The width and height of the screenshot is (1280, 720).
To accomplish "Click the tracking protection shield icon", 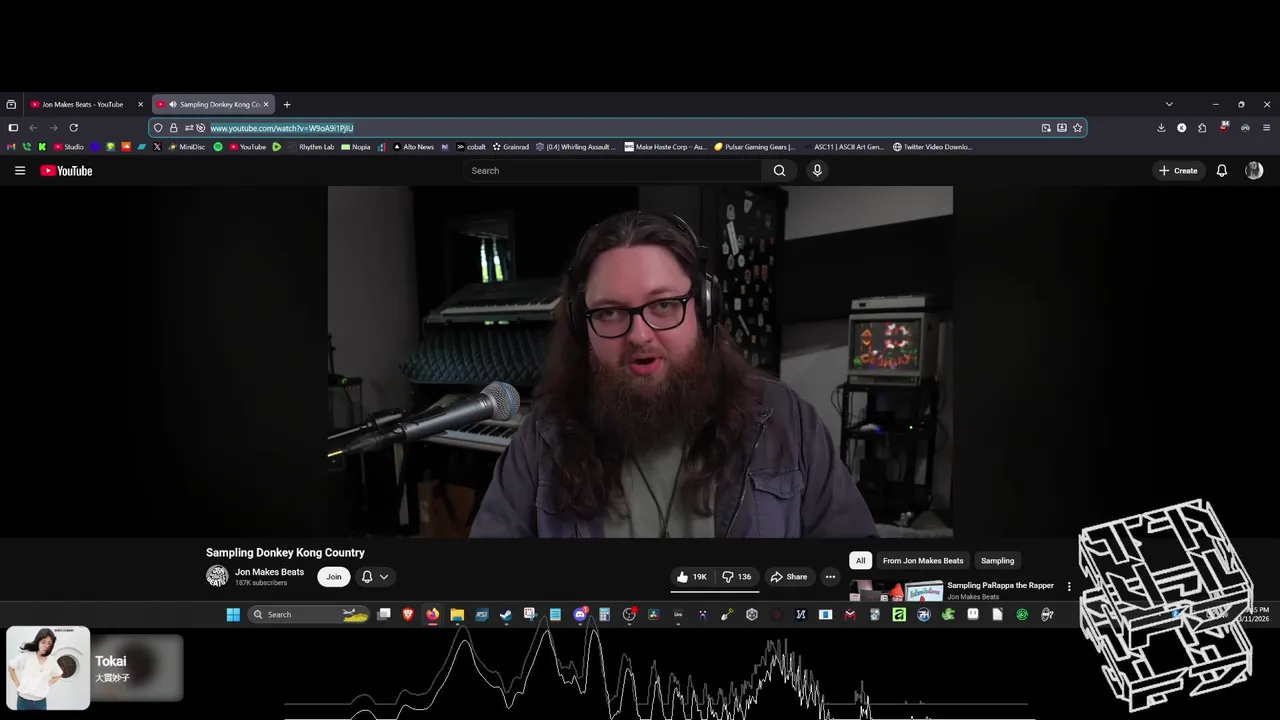I will pyautogui.click(x=158, y=128).
